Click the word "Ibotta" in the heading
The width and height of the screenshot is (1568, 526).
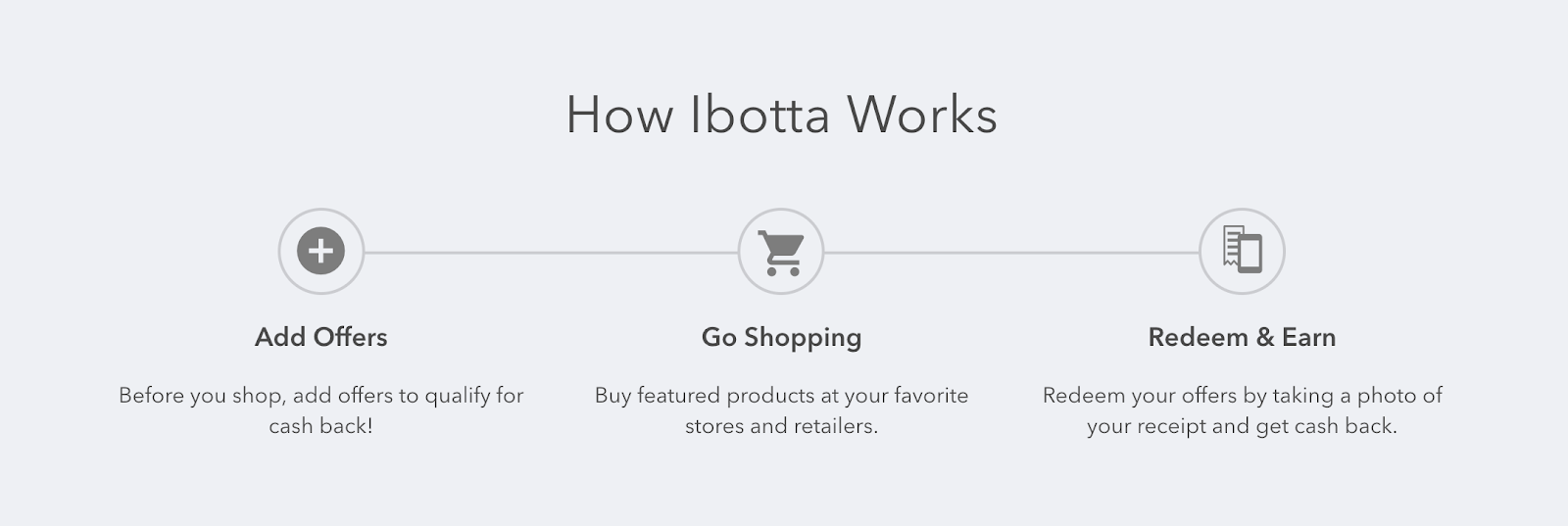click(x=759, y=115)
